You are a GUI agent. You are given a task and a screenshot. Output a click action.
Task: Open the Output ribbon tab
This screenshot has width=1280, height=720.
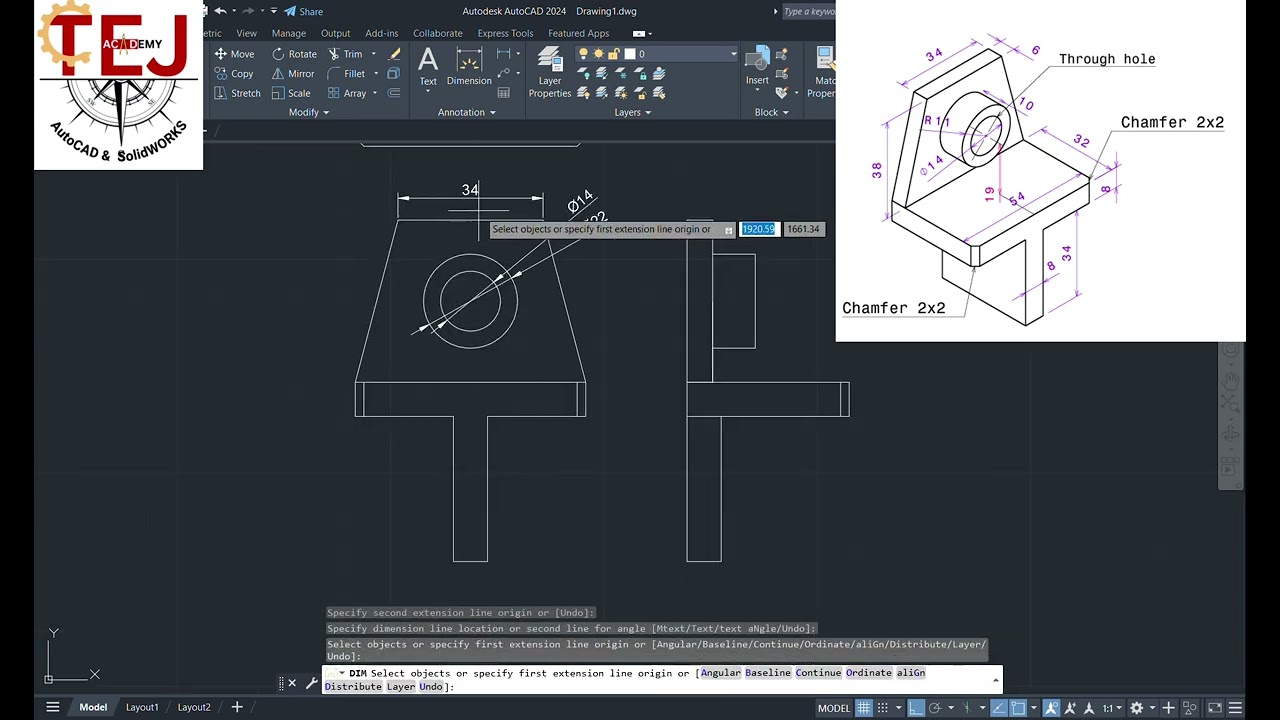click(x=335, y=33)
